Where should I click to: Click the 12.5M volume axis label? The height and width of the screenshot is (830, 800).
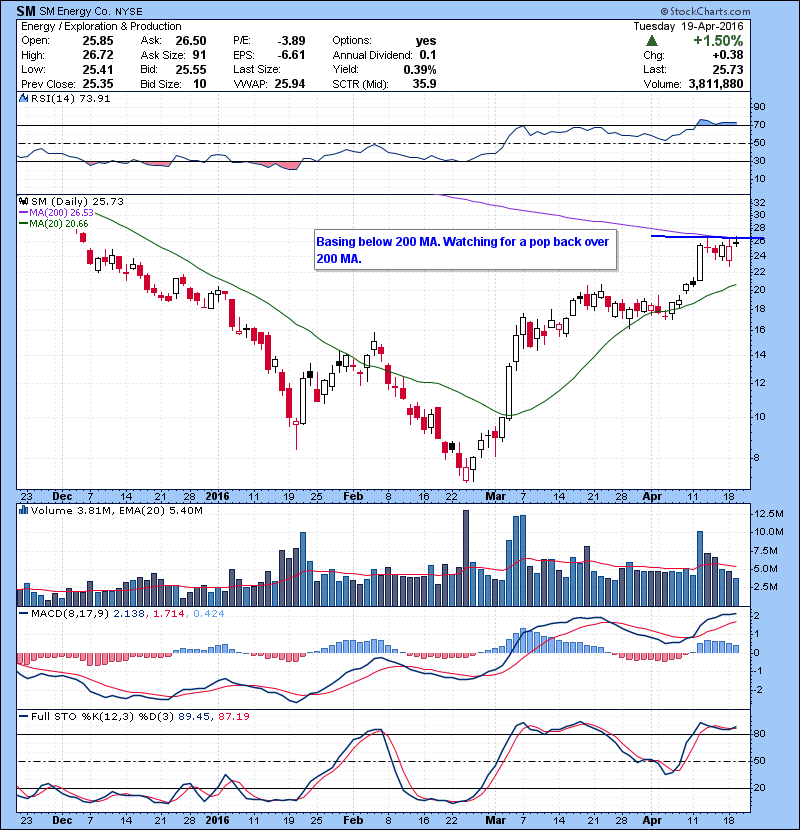769,513
